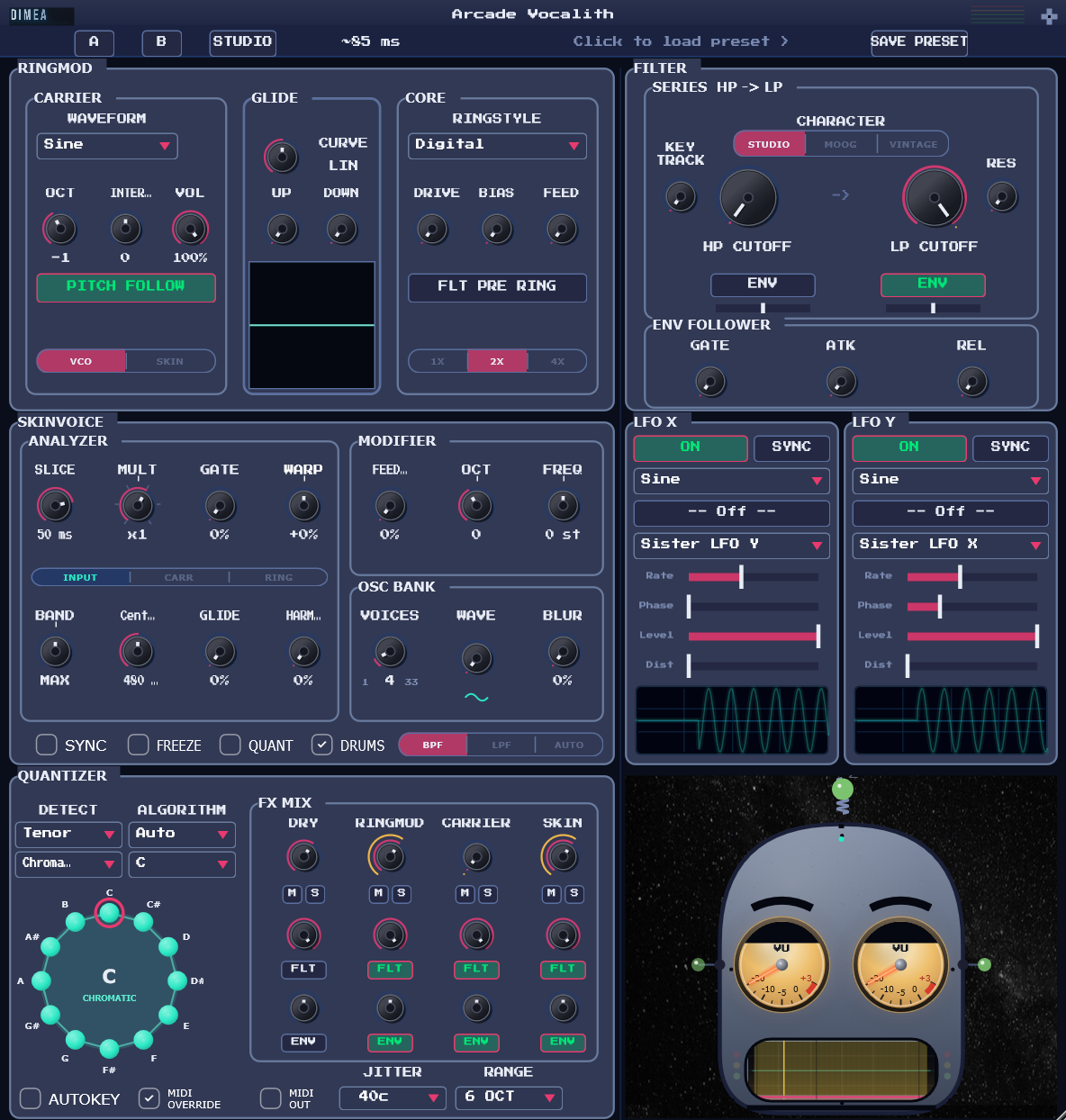The width and height of the screenshot is (1066, 1120).
Task: Click the Osc Bank WAVE knob
Action: point(476,658)
